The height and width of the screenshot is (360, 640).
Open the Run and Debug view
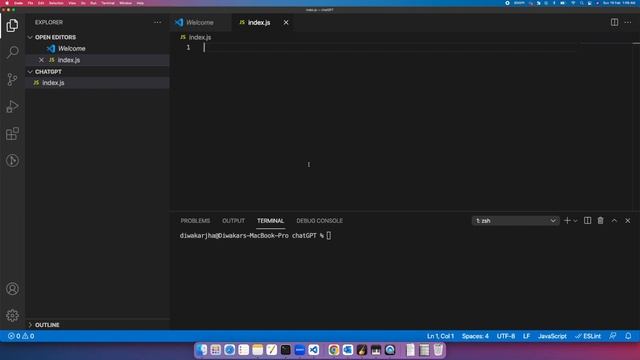coord(12,107)
